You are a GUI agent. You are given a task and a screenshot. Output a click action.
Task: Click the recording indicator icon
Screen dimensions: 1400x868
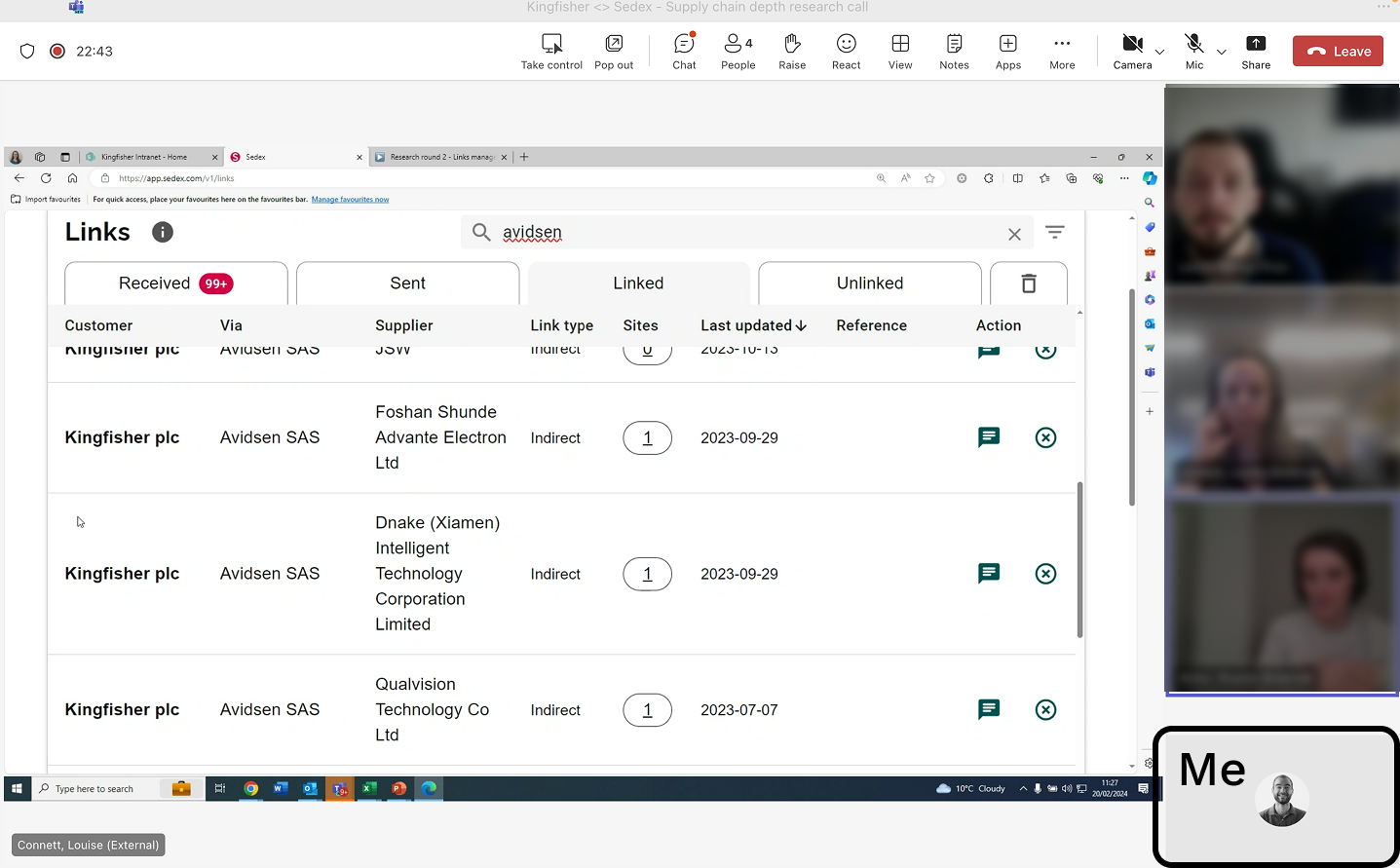tap(57, 51)
